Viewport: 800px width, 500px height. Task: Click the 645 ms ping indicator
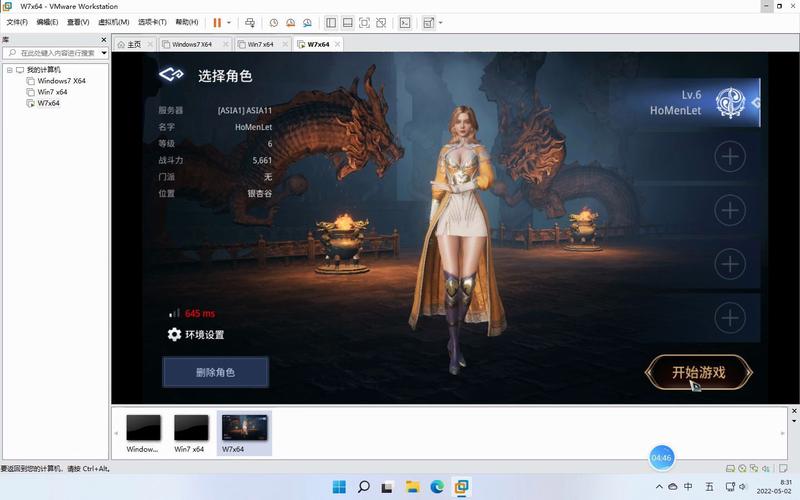192,313
